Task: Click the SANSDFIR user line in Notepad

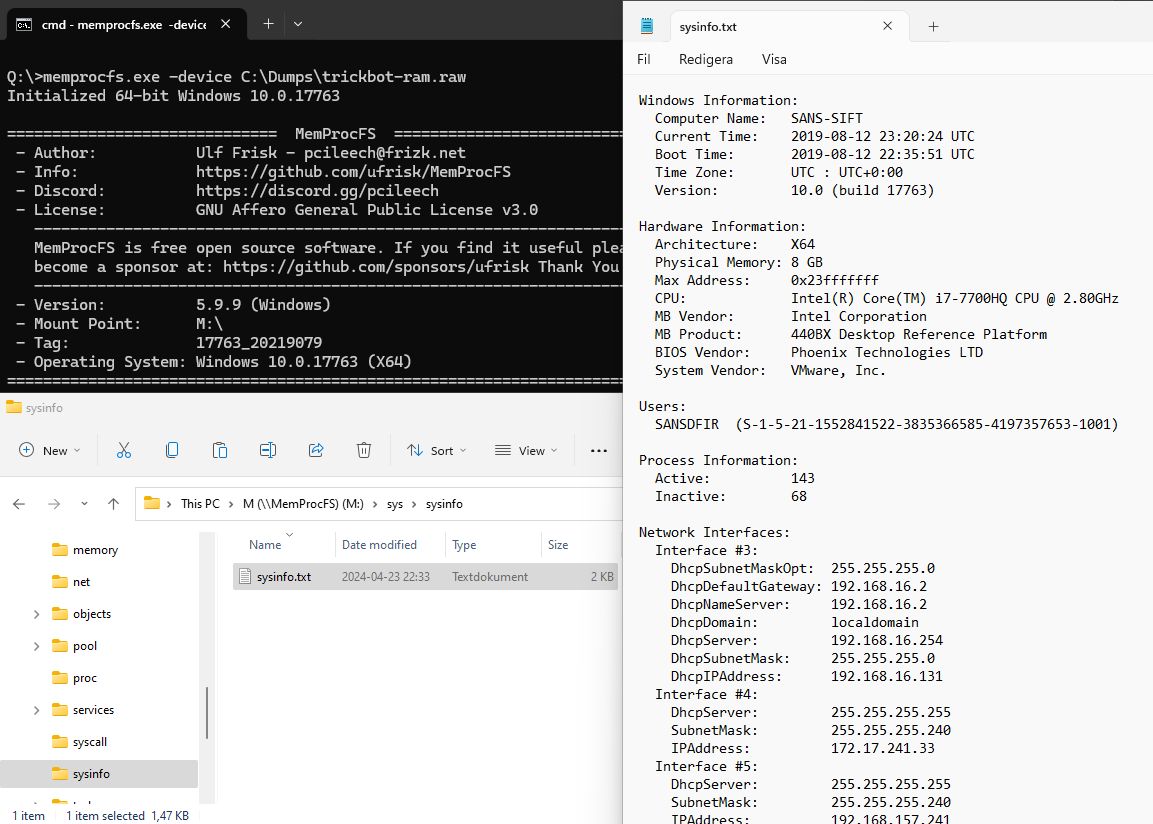Action: point(887,424)
